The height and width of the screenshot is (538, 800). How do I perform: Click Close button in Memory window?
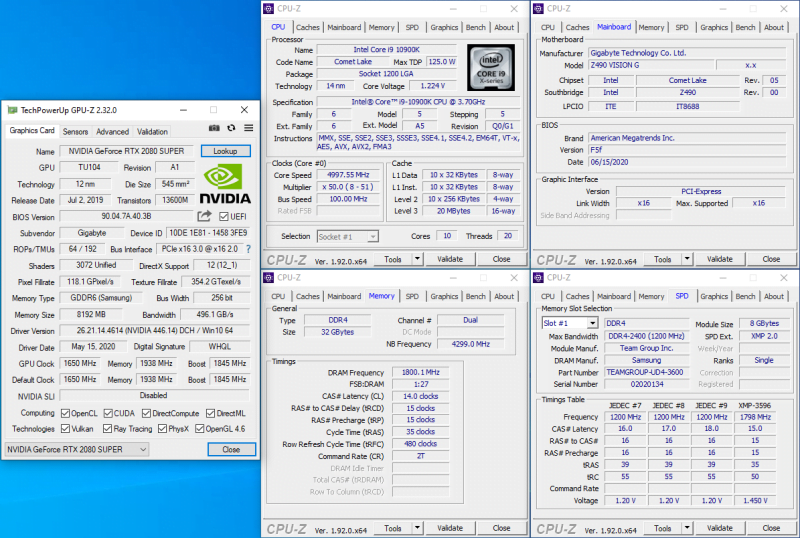tap(502, 528)
